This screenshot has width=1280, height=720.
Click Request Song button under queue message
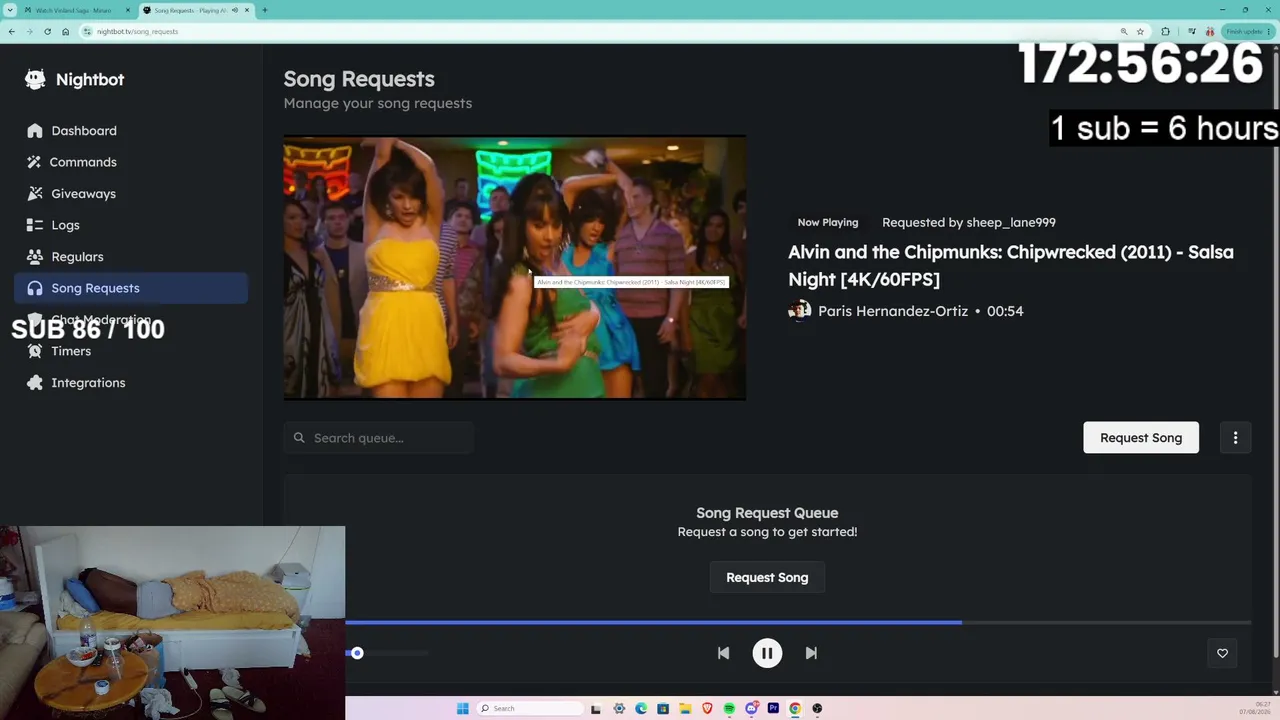coord(767,577)
